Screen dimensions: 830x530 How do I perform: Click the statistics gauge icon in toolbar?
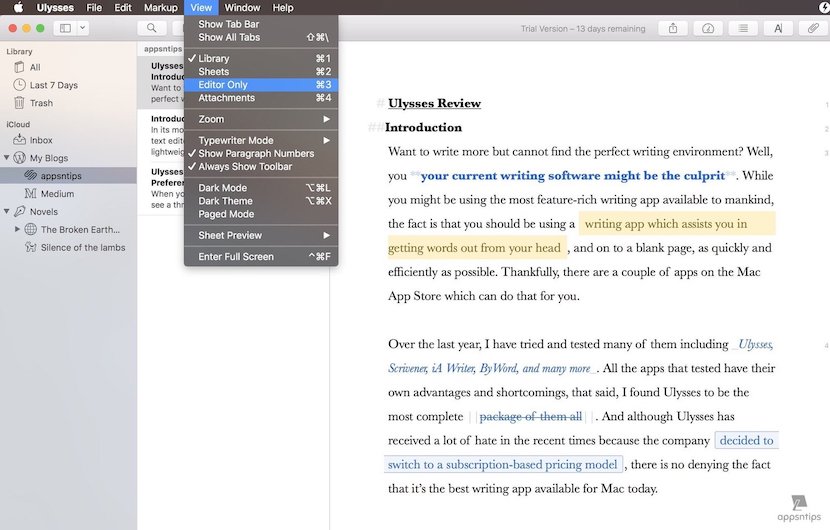click(708, 28)
